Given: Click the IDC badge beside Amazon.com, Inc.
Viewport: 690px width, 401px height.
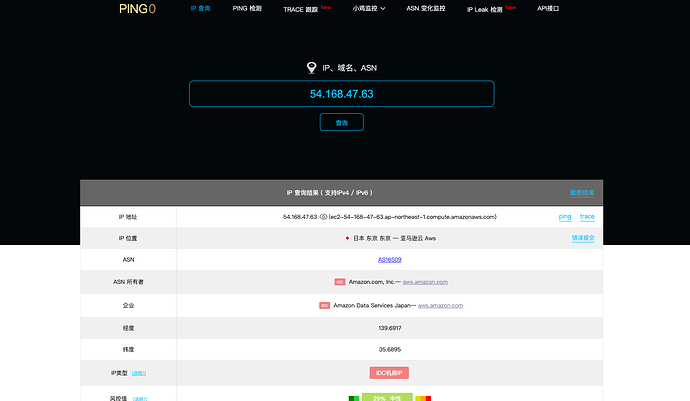Looking at the screenshot, I should pos(340,282).
